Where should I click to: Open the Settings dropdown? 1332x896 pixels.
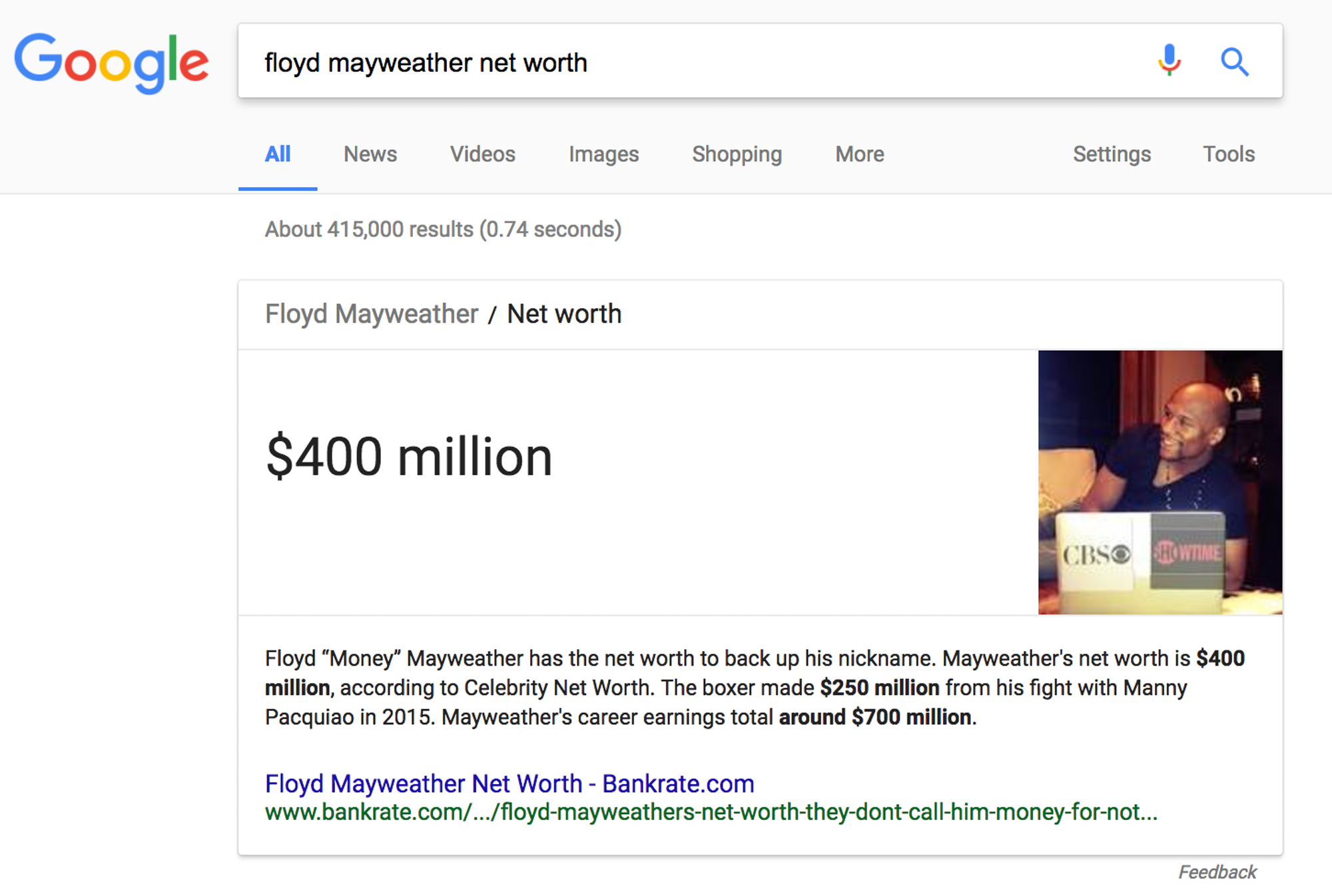(x=1111, y=154)
